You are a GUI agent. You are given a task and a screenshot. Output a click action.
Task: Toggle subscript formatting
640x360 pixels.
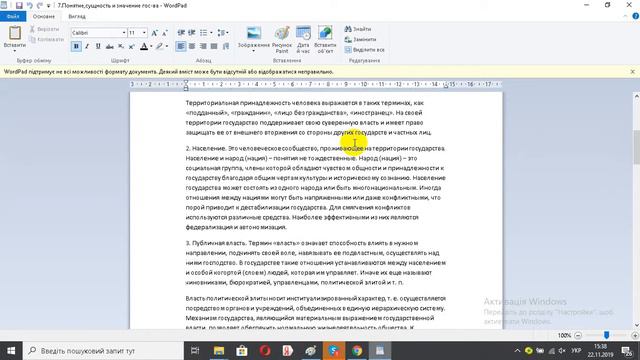click(x=121, y=47)
